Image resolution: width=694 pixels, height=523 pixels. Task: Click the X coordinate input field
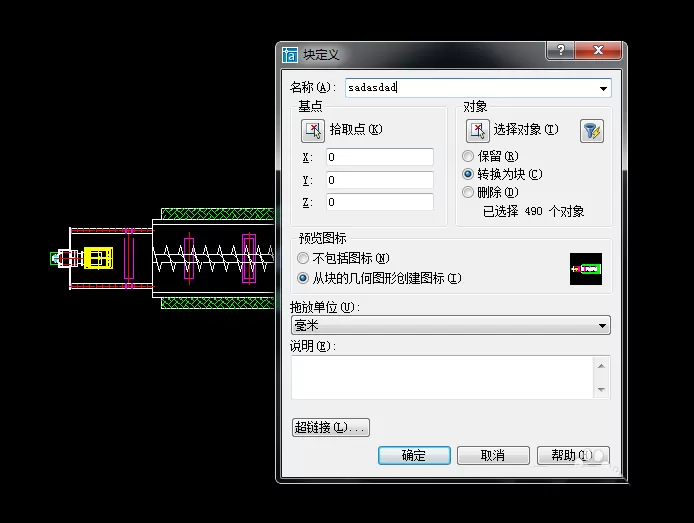pos(380,157)
